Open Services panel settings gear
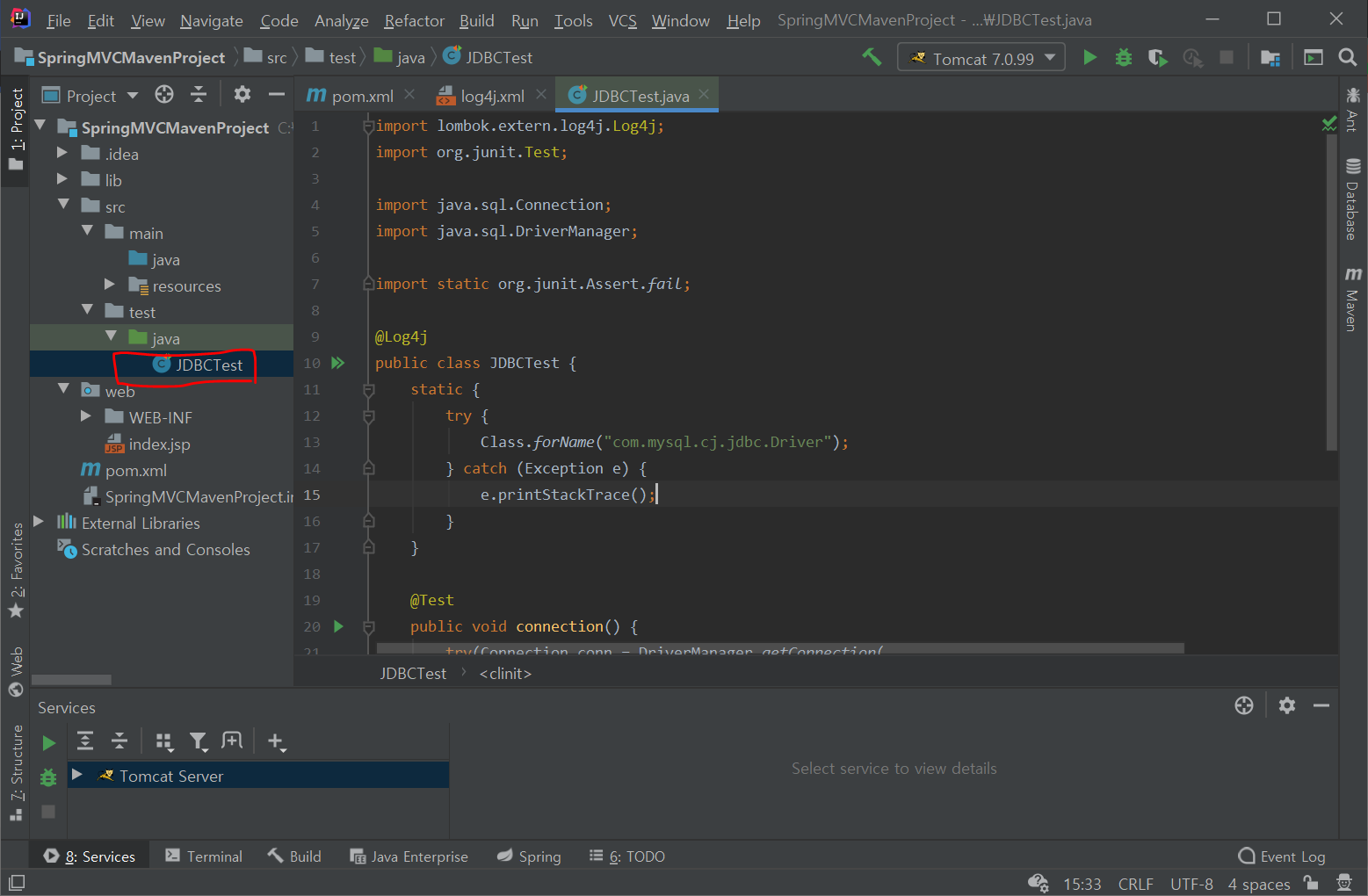 1287,705
